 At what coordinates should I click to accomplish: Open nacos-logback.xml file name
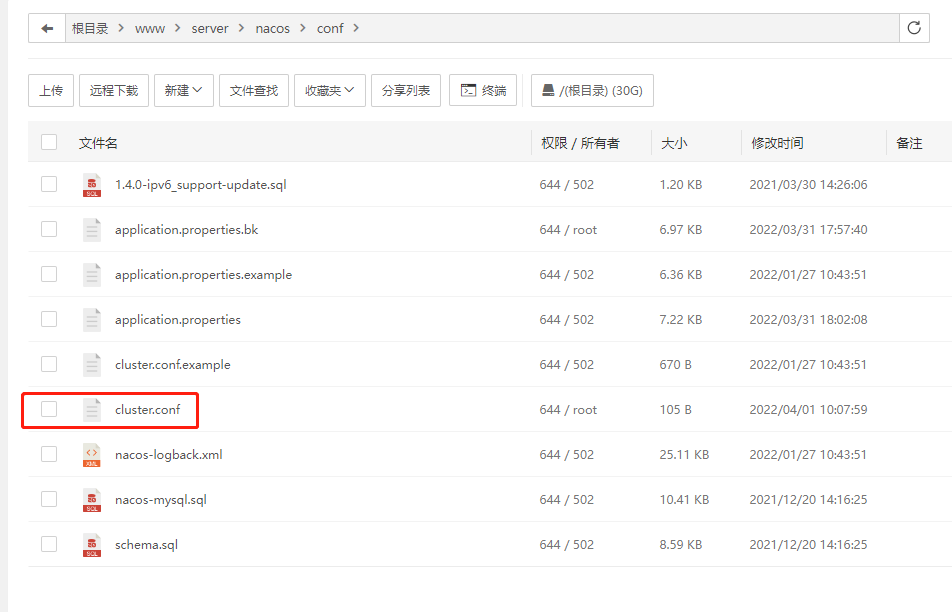[x=169, y=455]
